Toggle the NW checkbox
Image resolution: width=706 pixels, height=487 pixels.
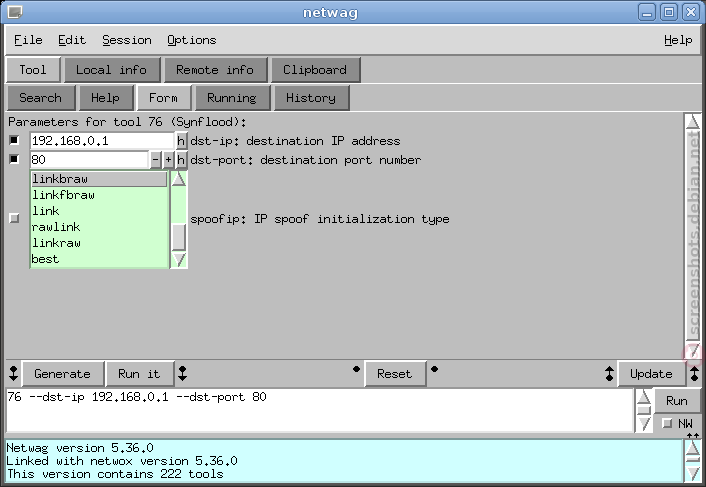tap(667, 424)
